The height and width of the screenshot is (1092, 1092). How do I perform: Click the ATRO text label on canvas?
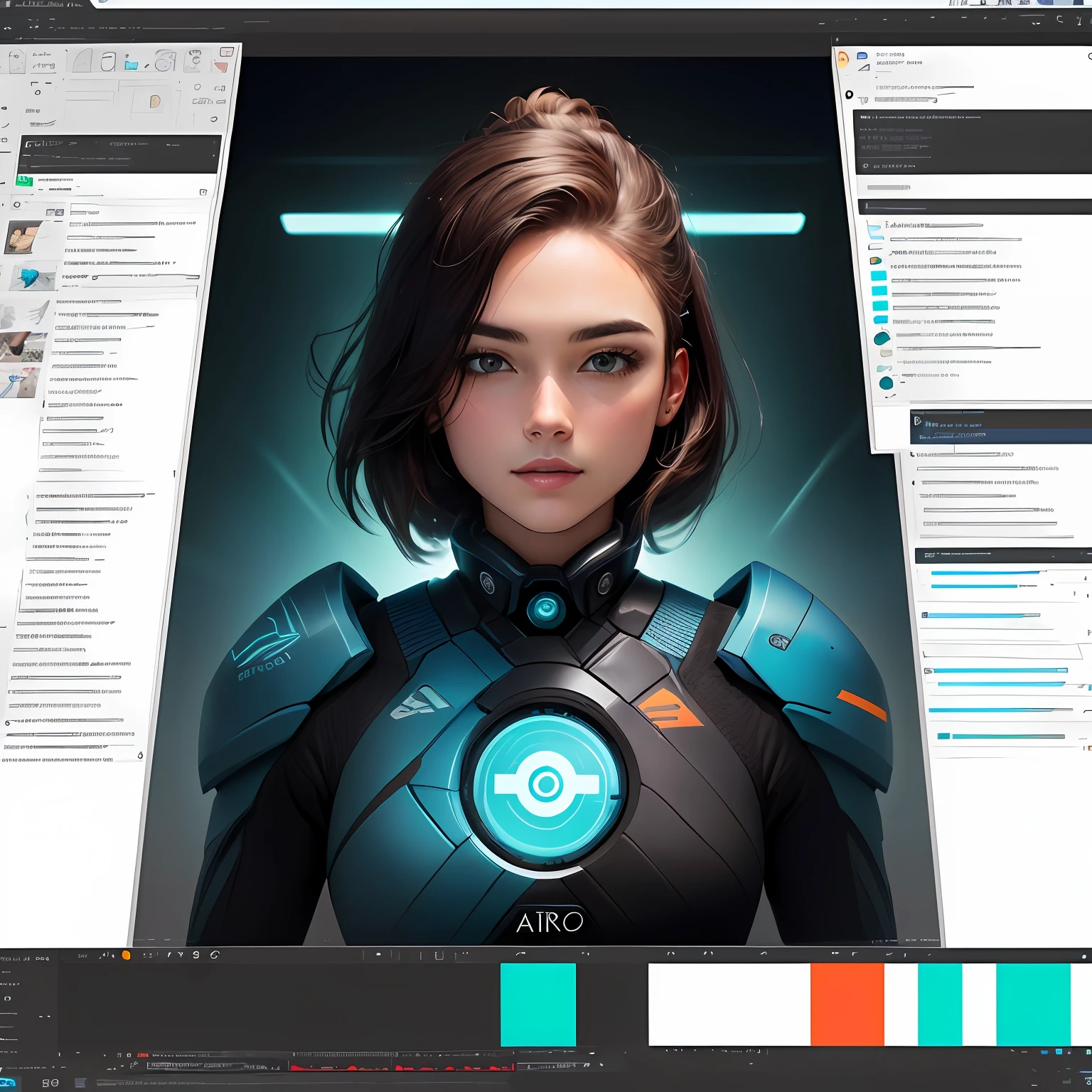(x=550, y=922)
